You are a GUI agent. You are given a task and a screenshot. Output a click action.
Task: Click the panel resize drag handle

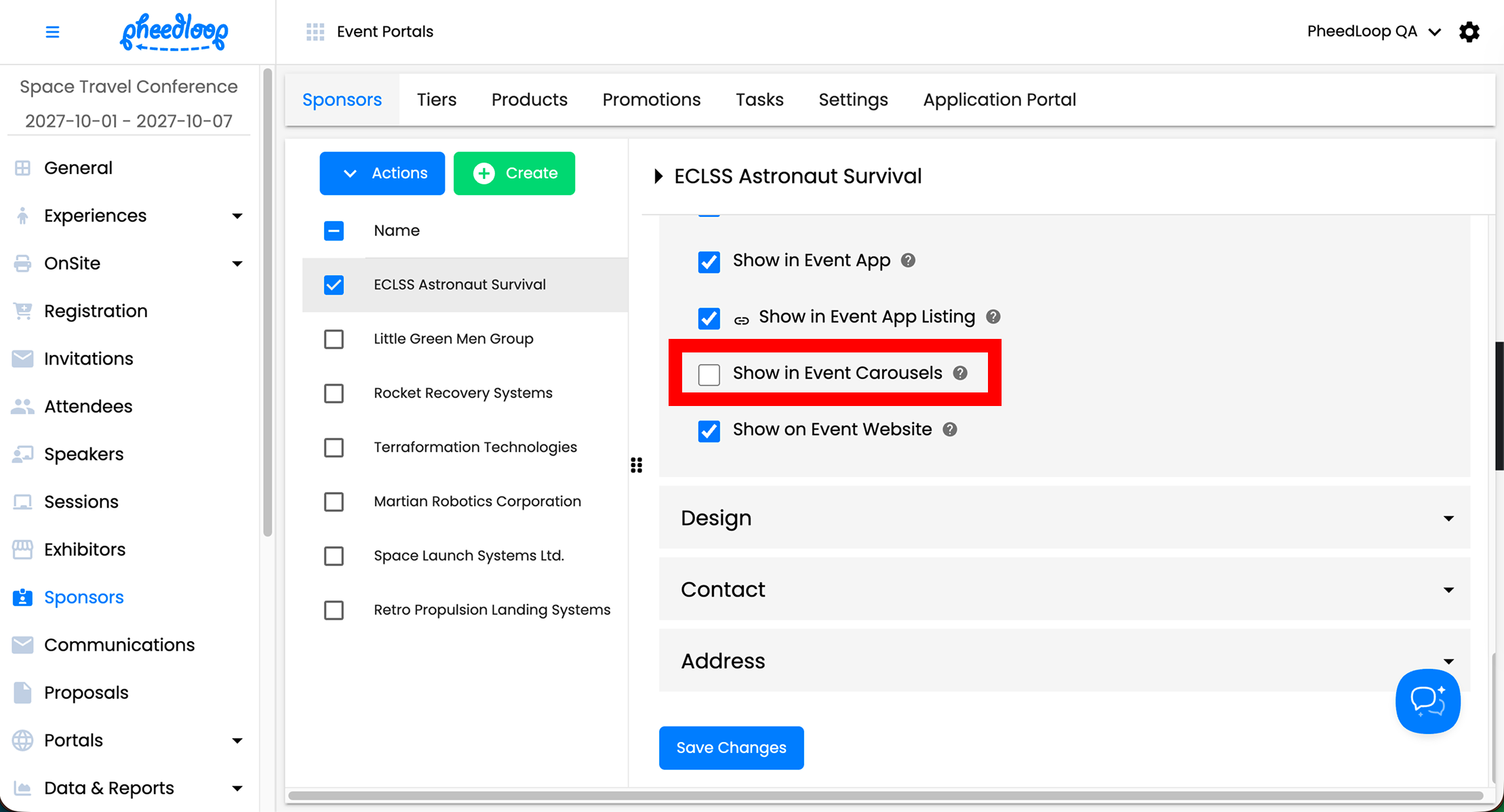pyautogui.click(x=636, y=465)
